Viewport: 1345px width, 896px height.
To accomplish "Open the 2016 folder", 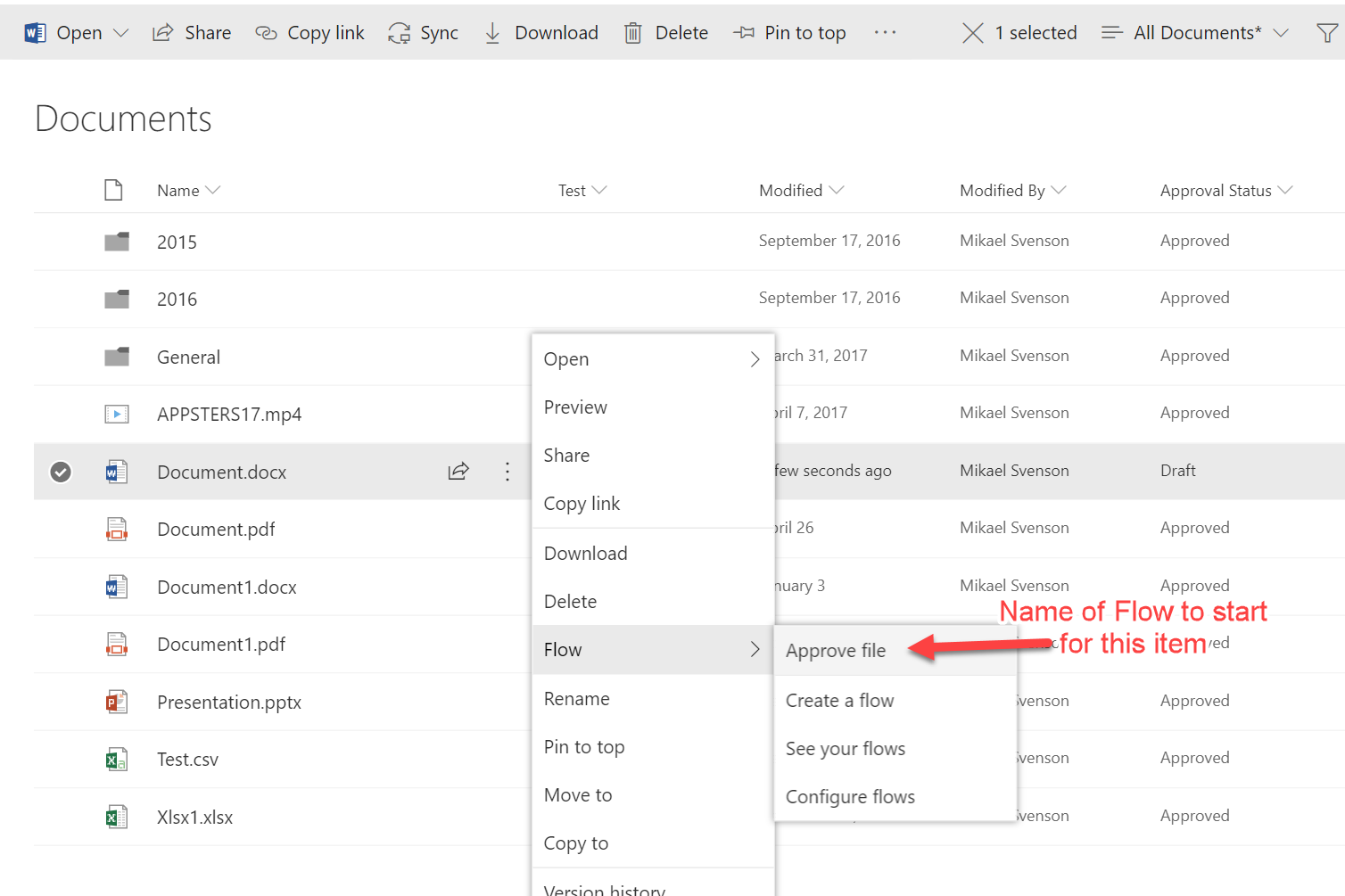I will 177,300.
